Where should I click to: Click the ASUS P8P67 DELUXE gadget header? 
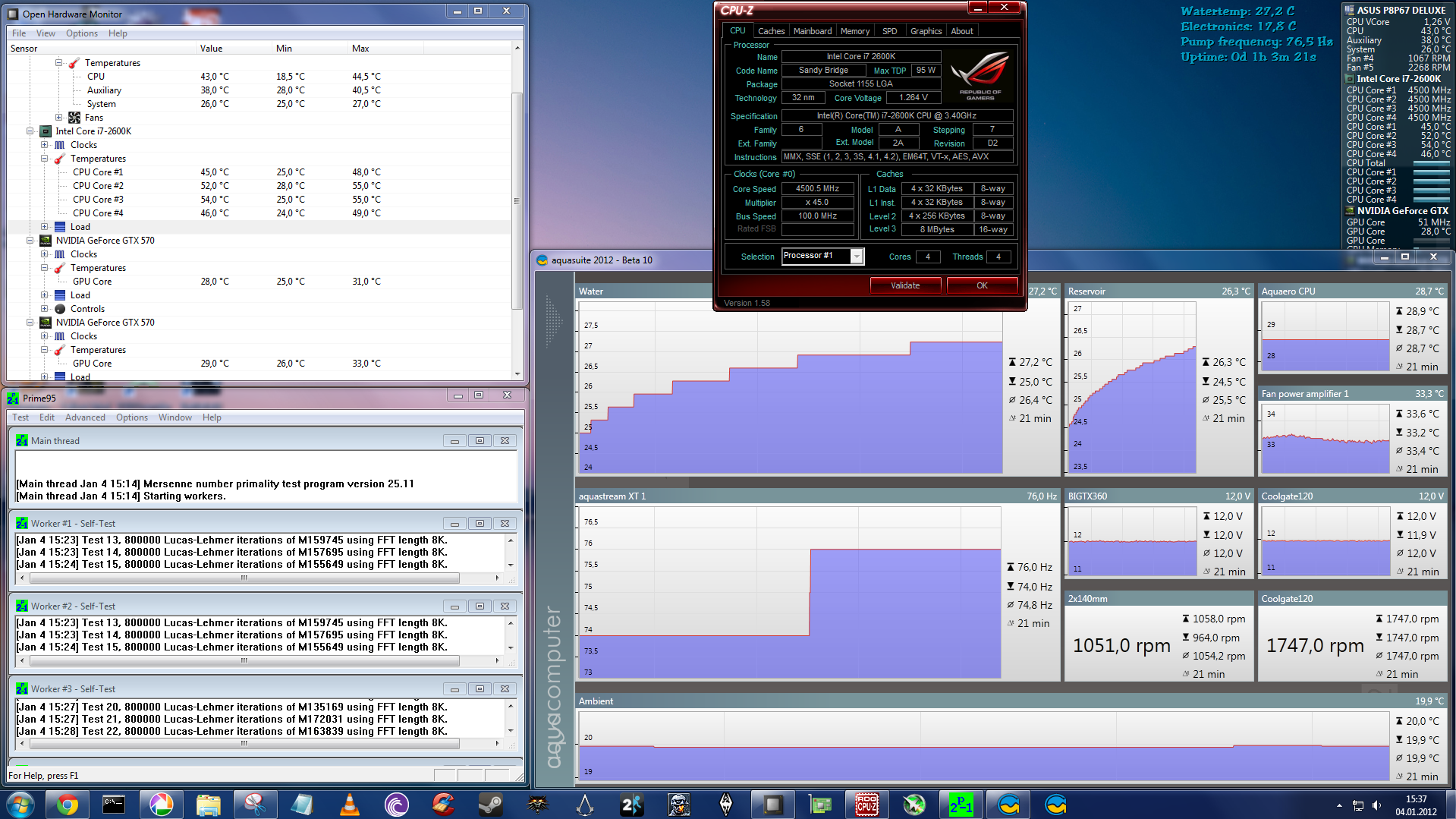pyautogui.click(x=1397, y=10)
